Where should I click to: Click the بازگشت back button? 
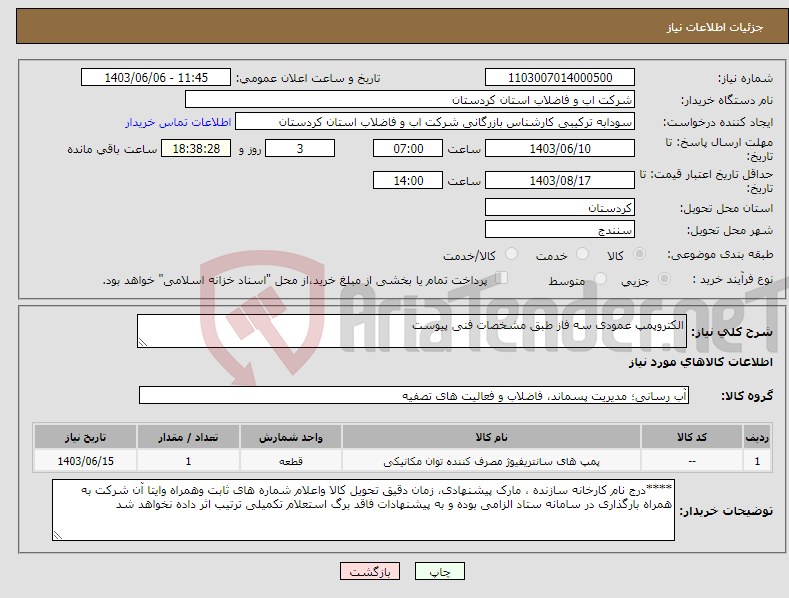pyautogui.click(x=370, y=571)
